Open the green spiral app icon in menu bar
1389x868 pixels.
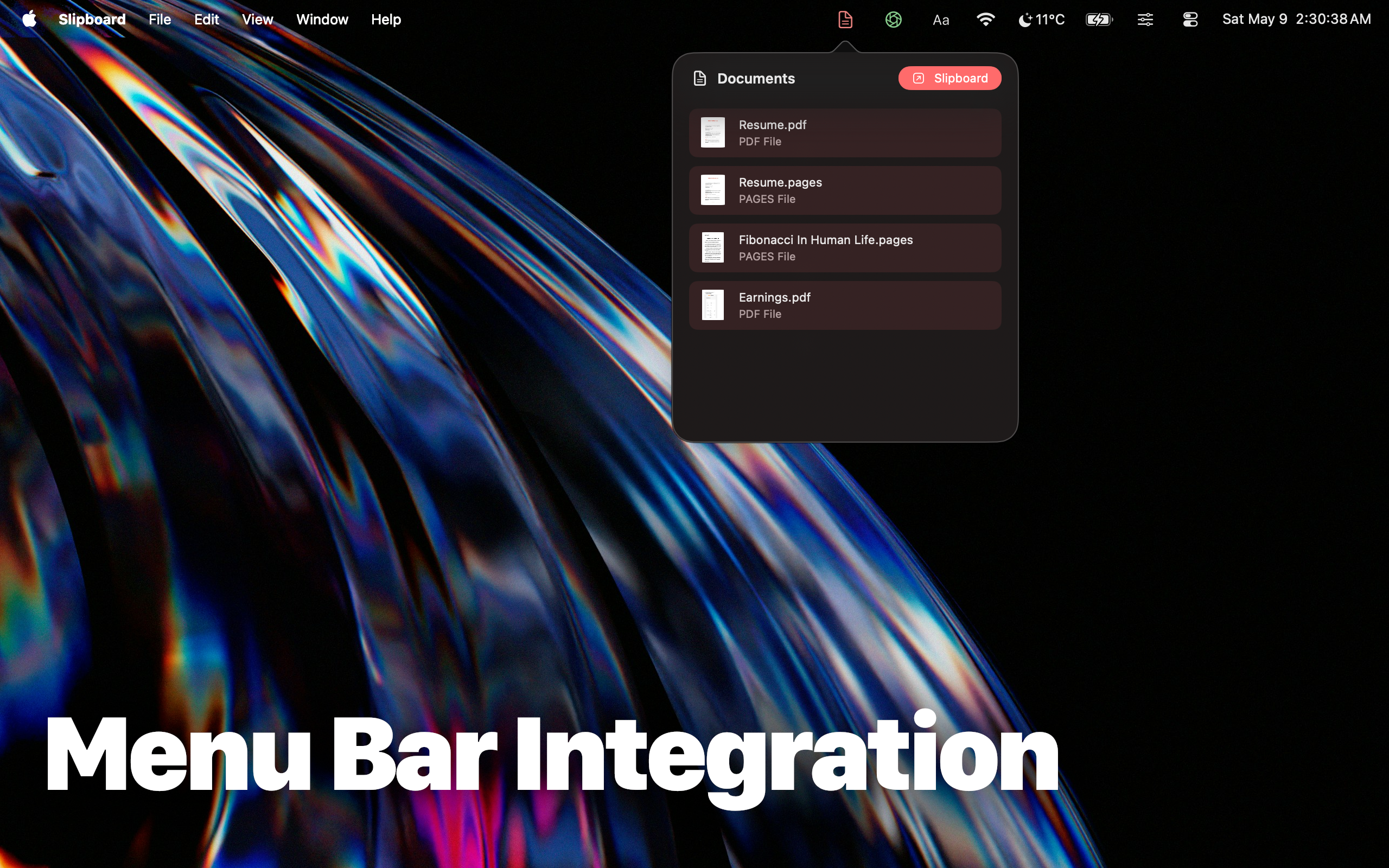click(893, 20)
